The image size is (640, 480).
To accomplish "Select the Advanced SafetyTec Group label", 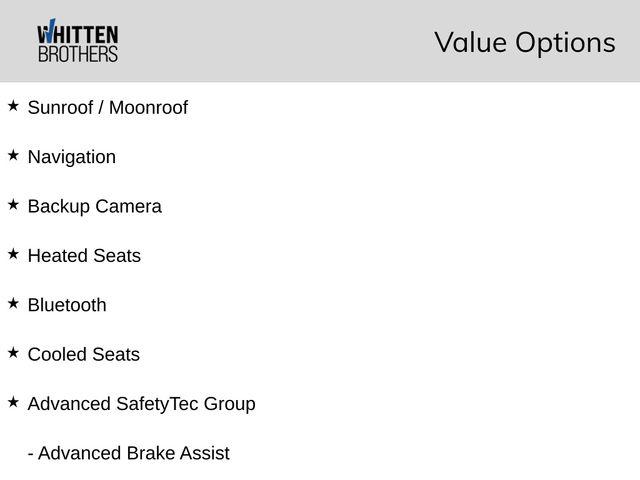I will pos(141,404).
